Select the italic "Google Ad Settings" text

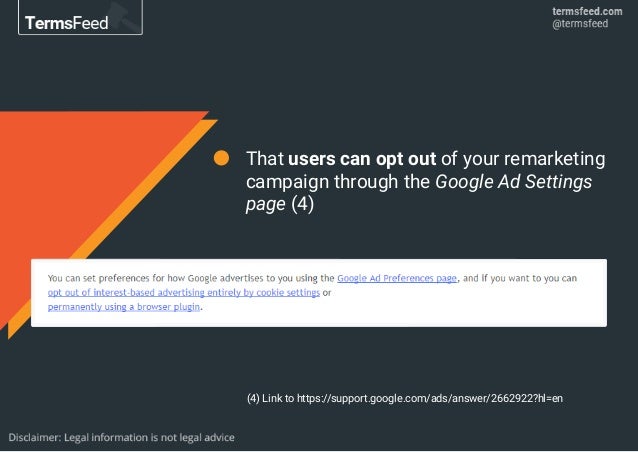(x=513, y=183)
